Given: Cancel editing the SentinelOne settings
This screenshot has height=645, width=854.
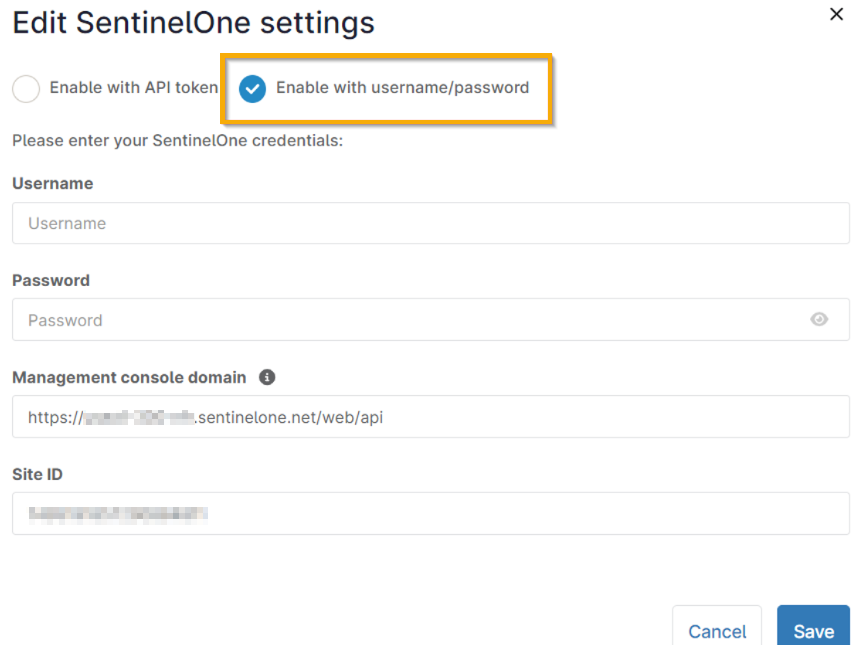Looking at the screenshot, I should (717, 630).
